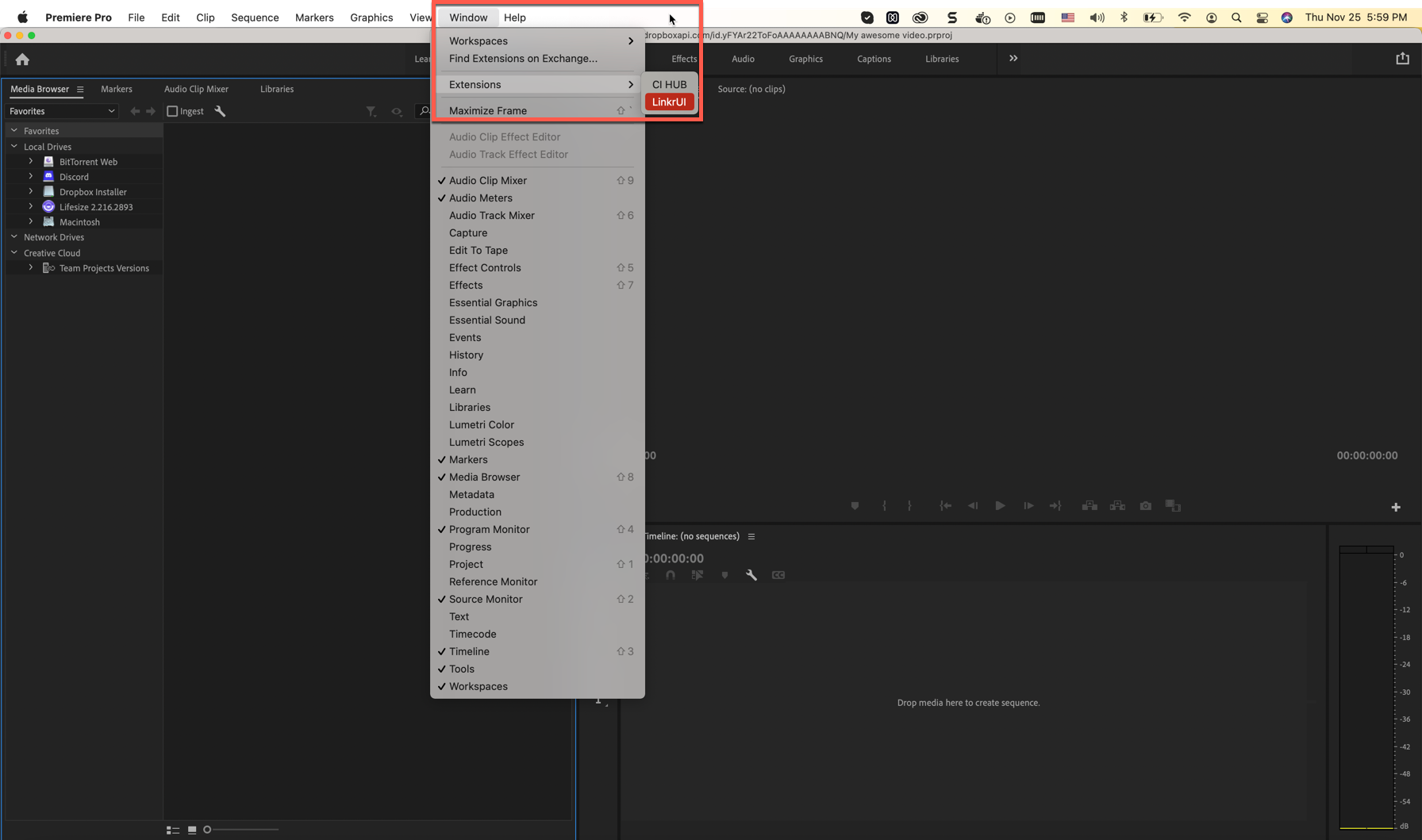The width and height of the screenshot is (1422, 840).
Task: Open the Favorites dropdown in Media Browser
Action: point(62,112)
